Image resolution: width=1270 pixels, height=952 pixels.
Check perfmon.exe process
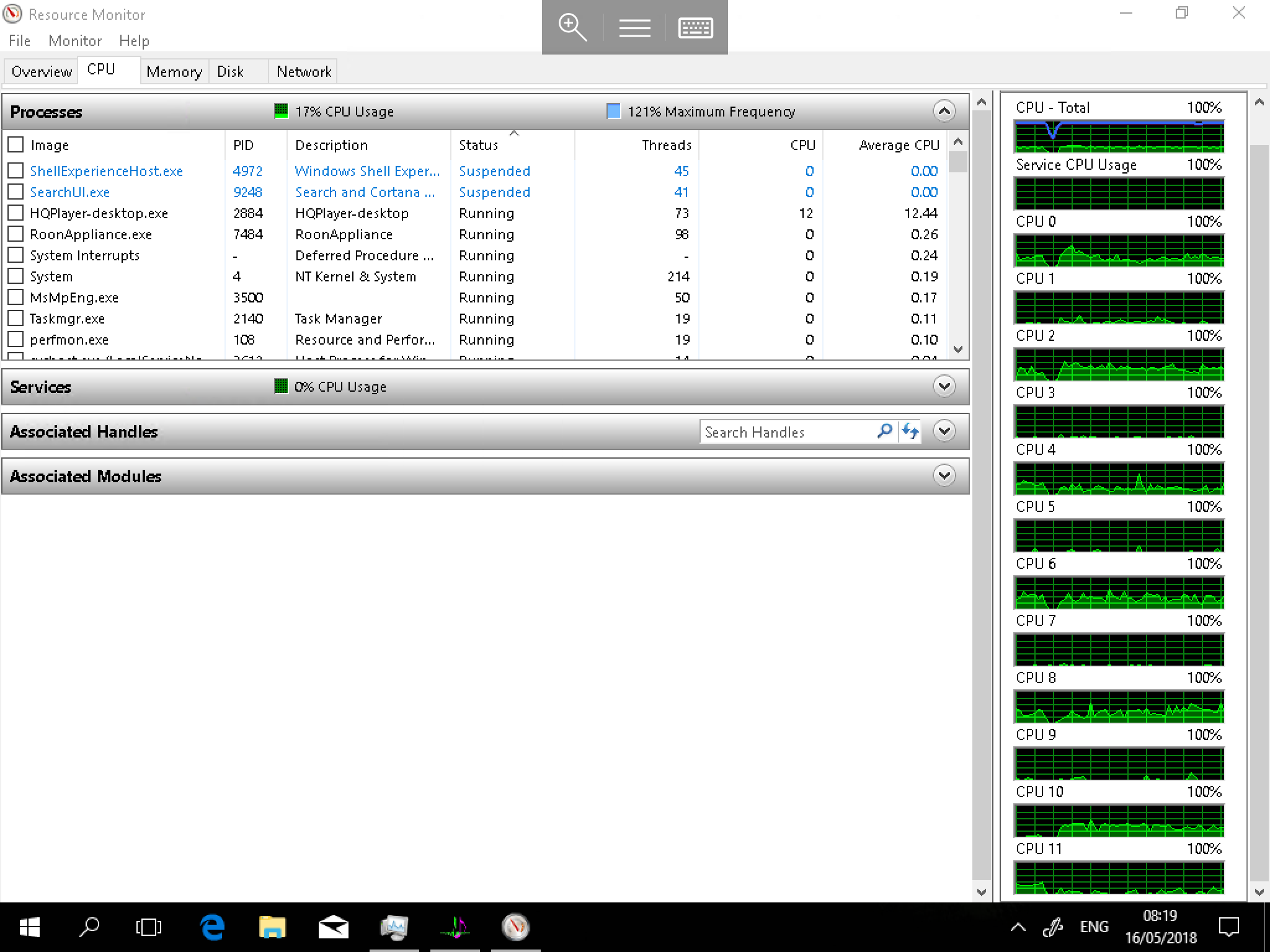[16, 339]
